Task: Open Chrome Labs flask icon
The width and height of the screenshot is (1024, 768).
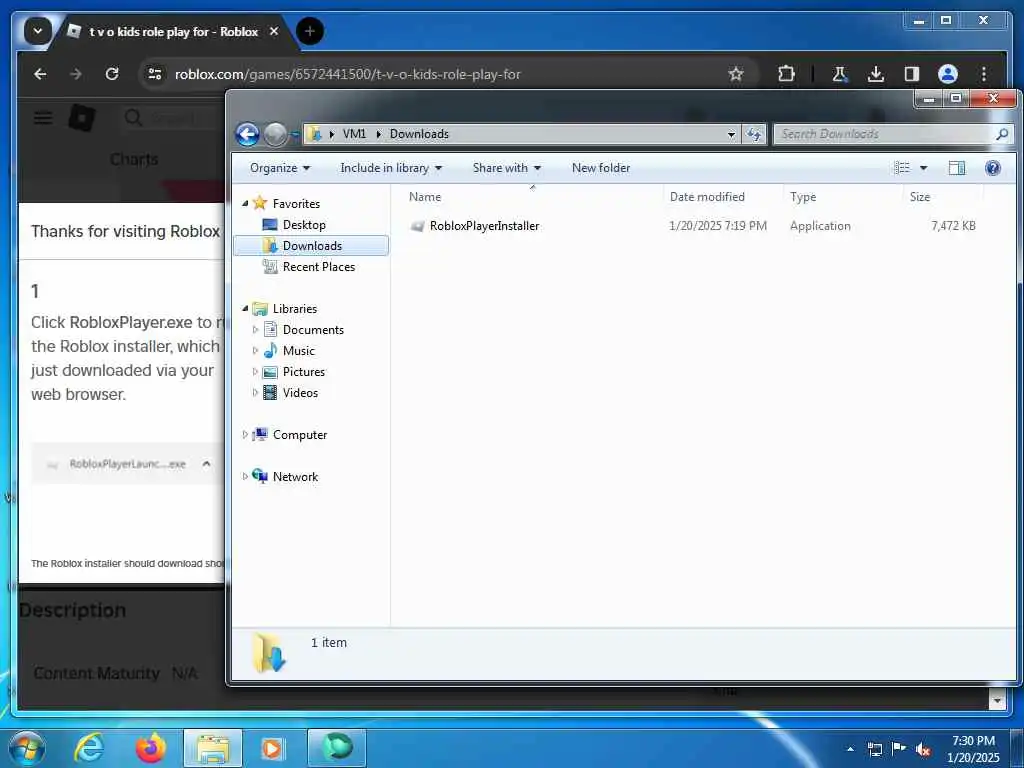Action: (x=840, y=74)
